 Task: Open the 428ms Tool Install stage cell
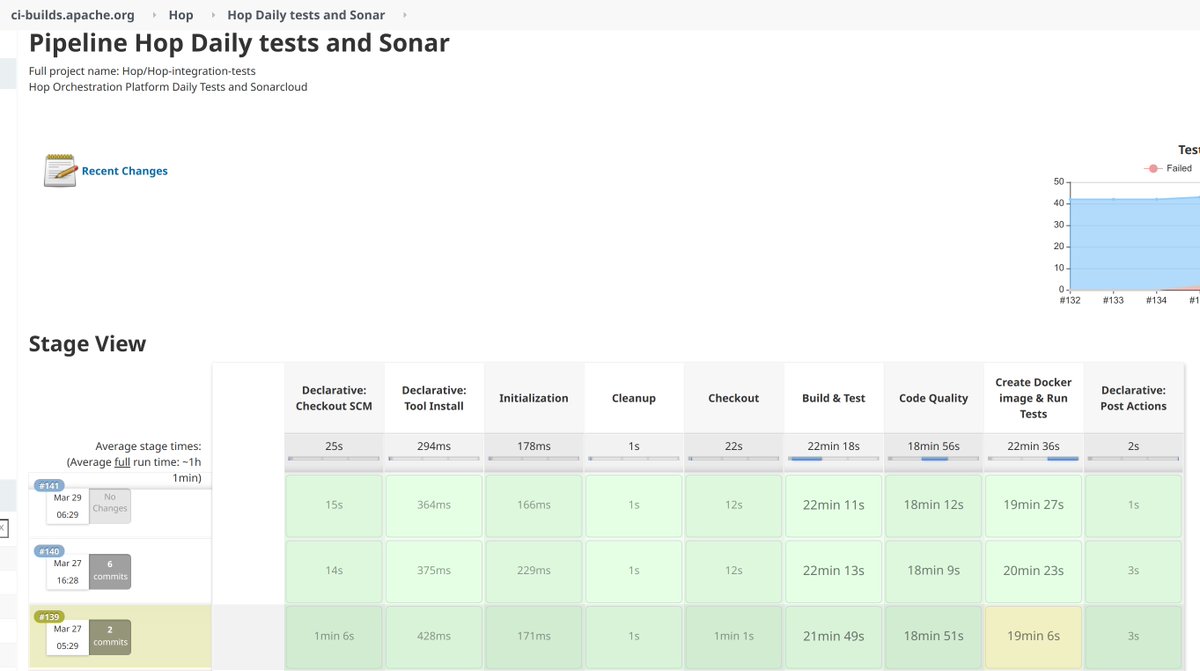click(x=434, y=636)
